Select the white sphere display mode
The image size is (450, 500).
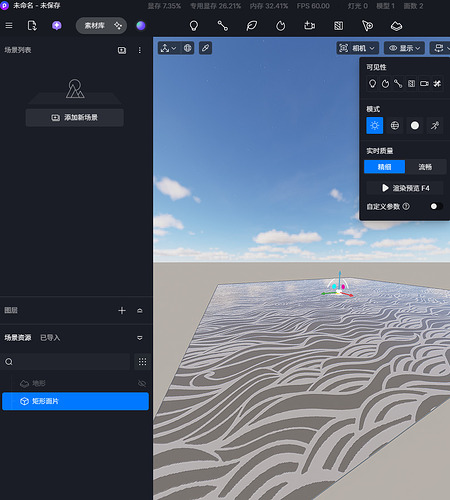[x=415, y=126]
